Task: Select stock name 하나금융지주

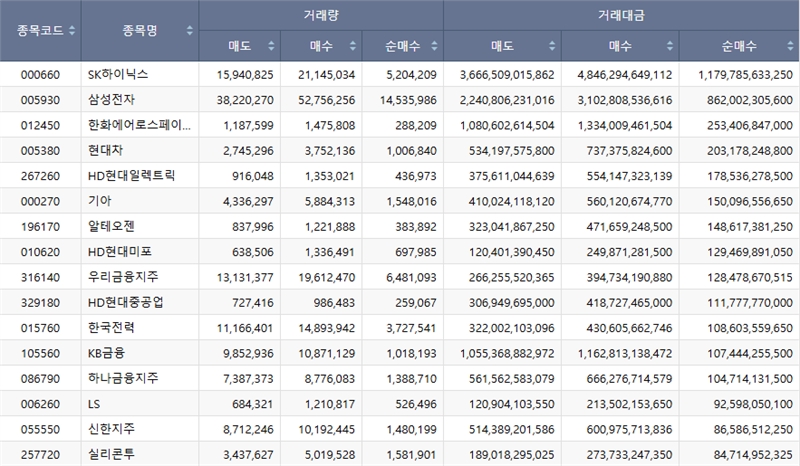Action: 123,378
